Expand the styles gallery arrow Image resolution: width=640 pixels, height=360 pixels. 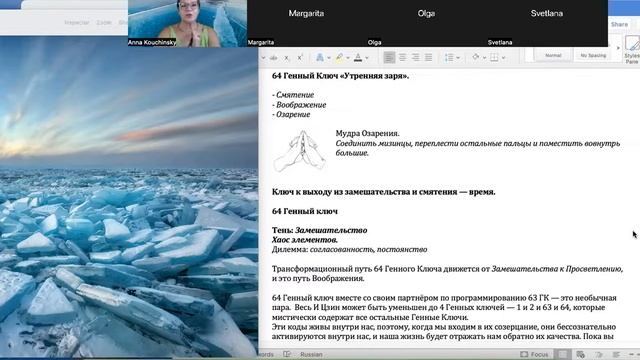(x=618, y=49)
